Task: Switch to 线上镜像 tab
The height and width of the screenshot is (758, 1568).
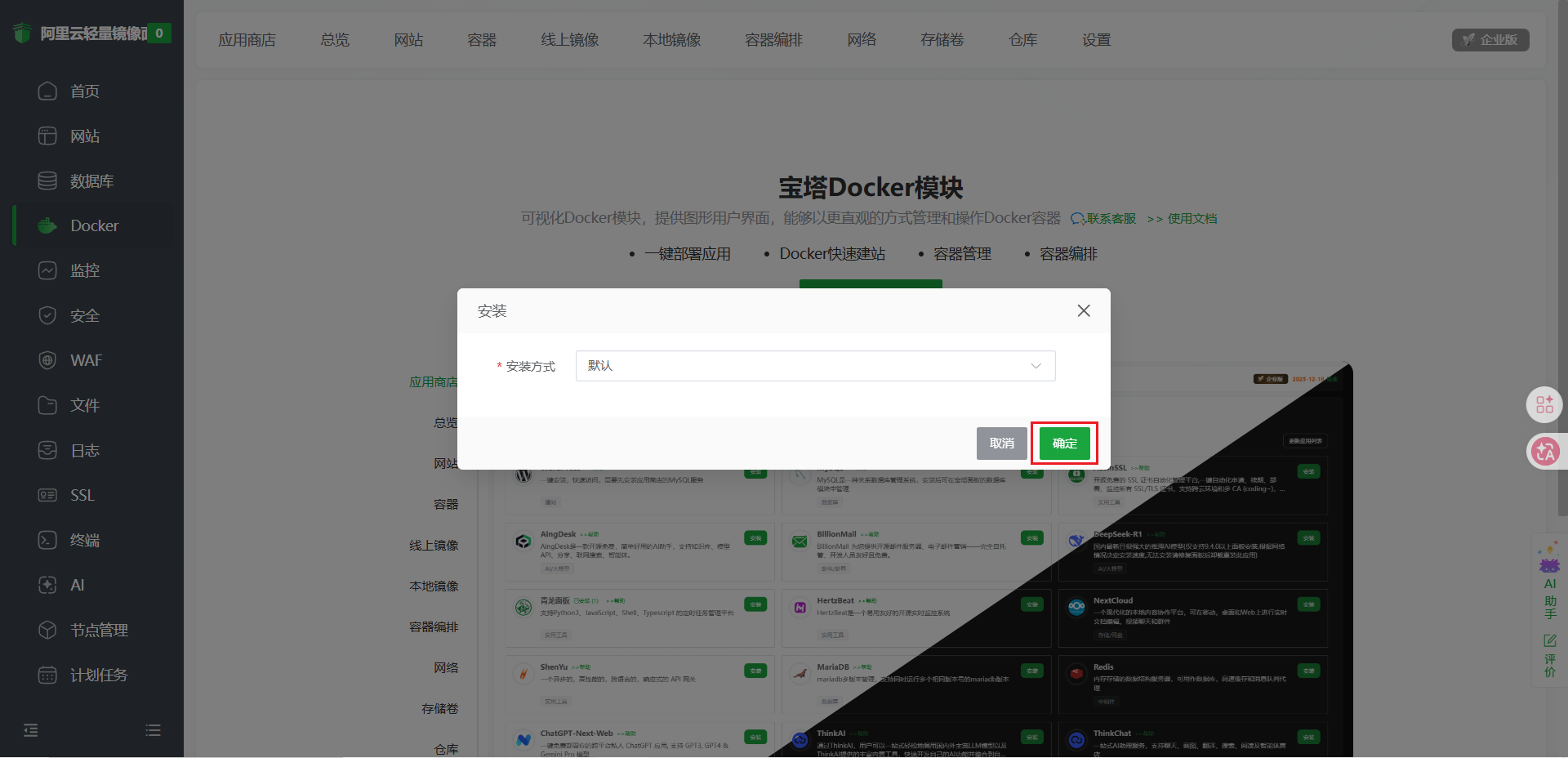Action: [570, 40]
